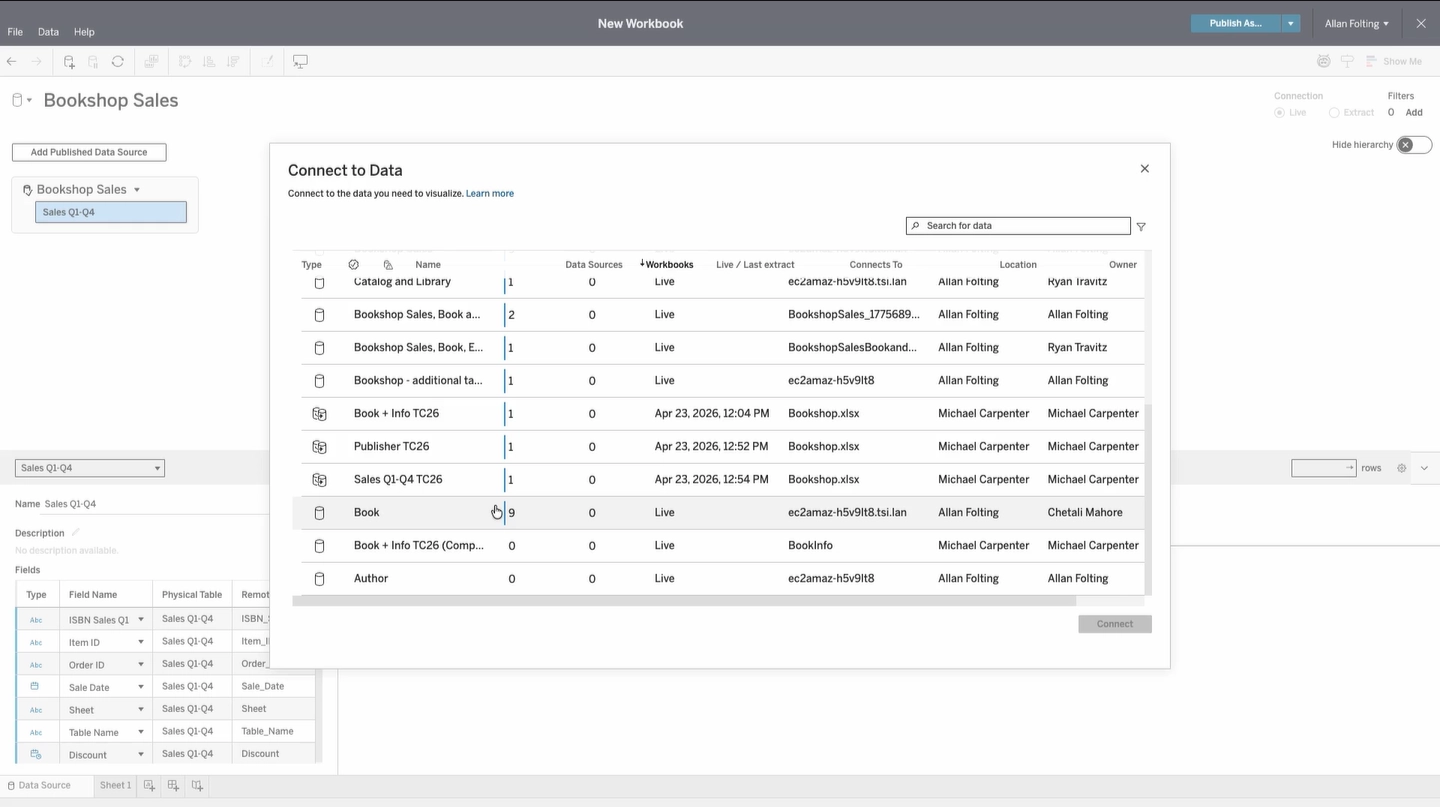Open the Data menu
The width and height of the screenshot is (1440, 807).
click(48, 32)
